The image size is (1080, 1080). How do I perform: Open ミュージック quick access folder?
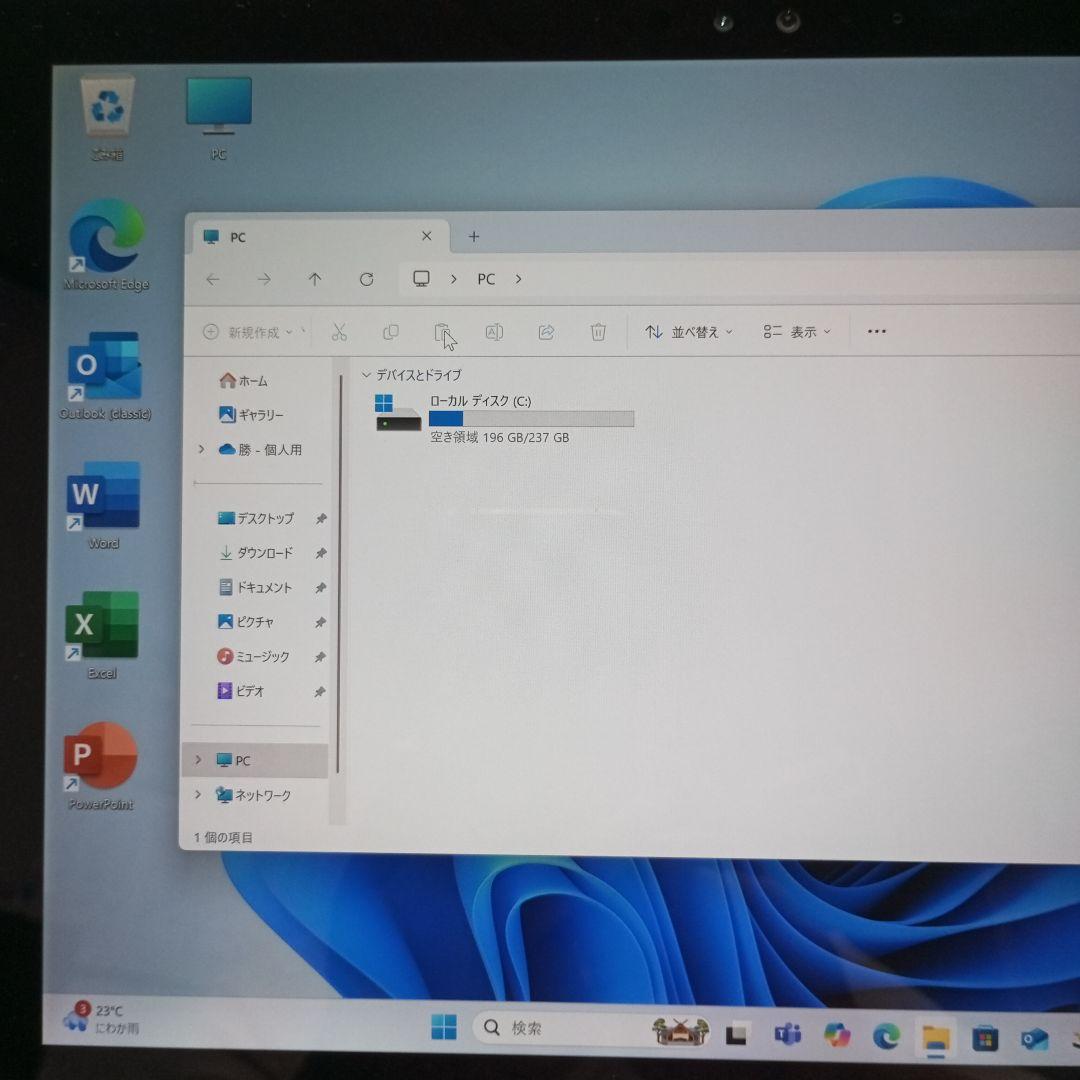pyautogui.click(x=253, y=656)
